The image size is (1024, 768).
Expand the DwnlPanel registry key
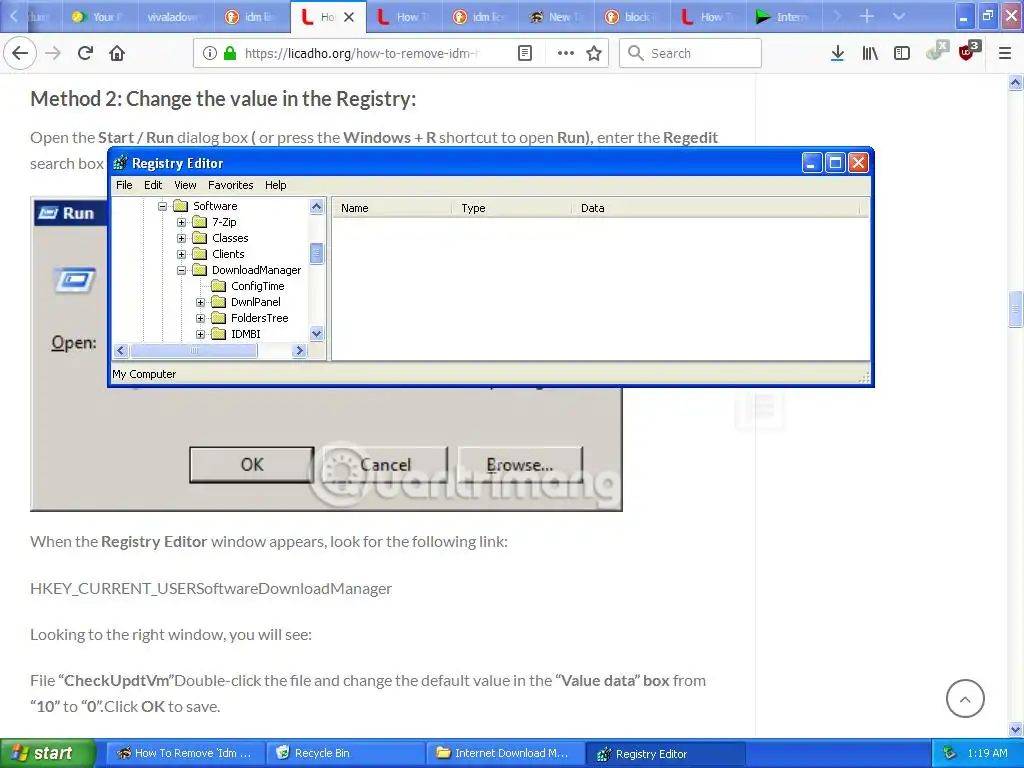tap(200, 302)
